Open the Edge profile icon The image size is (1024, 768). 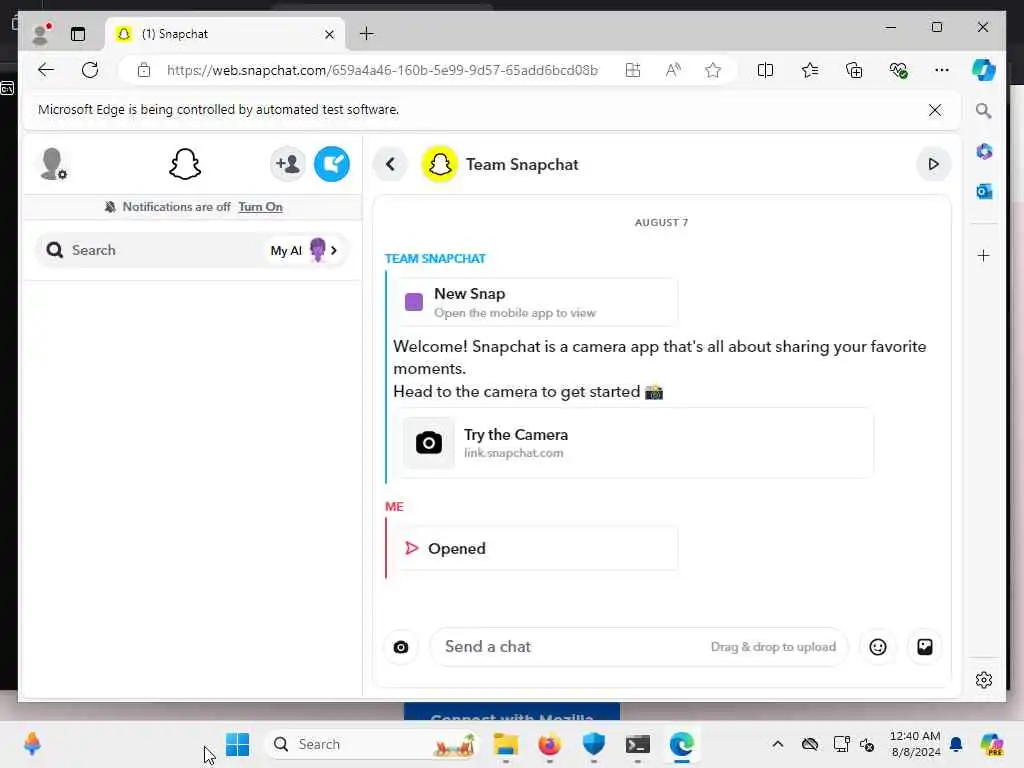41,33
